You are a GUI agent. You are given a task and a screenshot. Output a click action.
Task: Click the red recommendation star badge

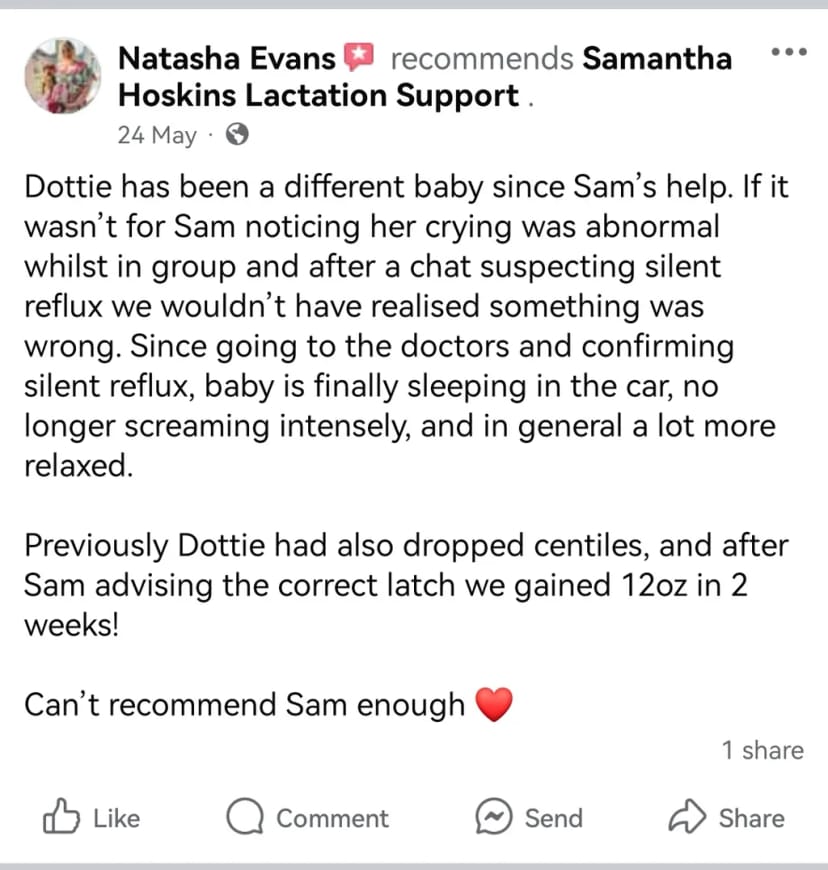[x=359, y=57]
